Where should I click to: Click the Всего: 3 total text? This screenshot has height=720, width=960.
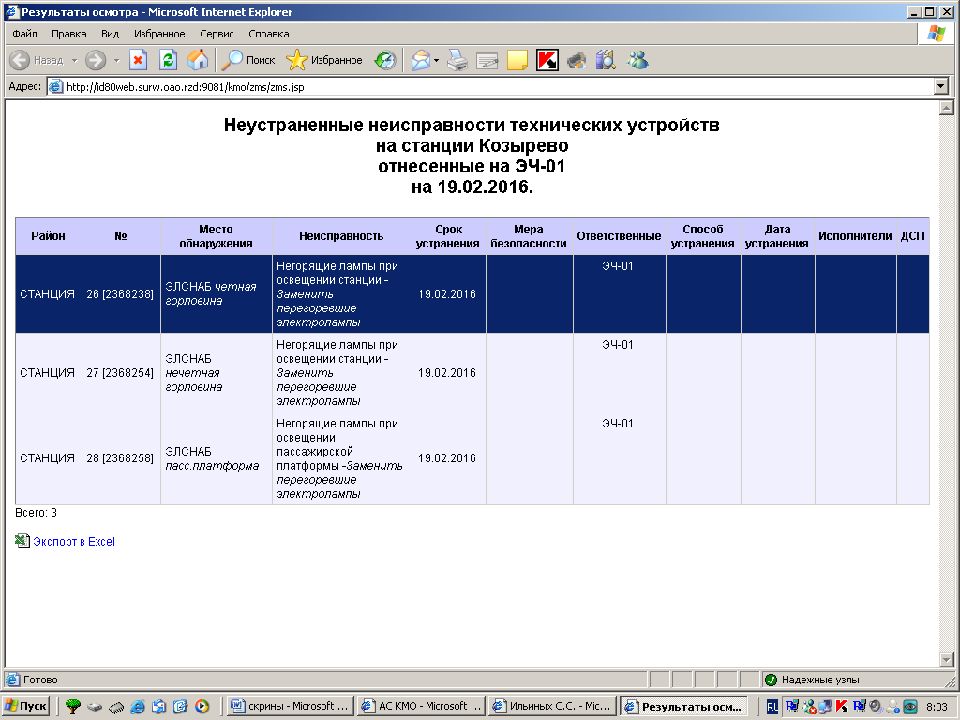[36, 512]
